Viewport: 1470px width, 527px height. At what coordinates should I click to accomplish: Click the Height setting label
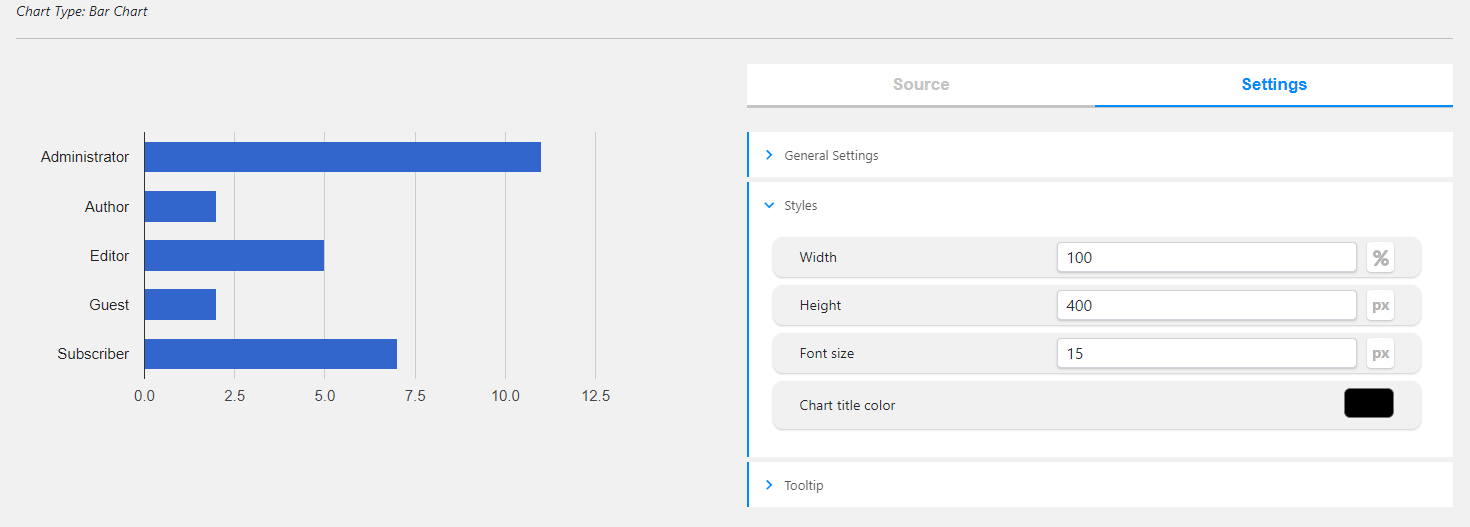click(820, 305)
